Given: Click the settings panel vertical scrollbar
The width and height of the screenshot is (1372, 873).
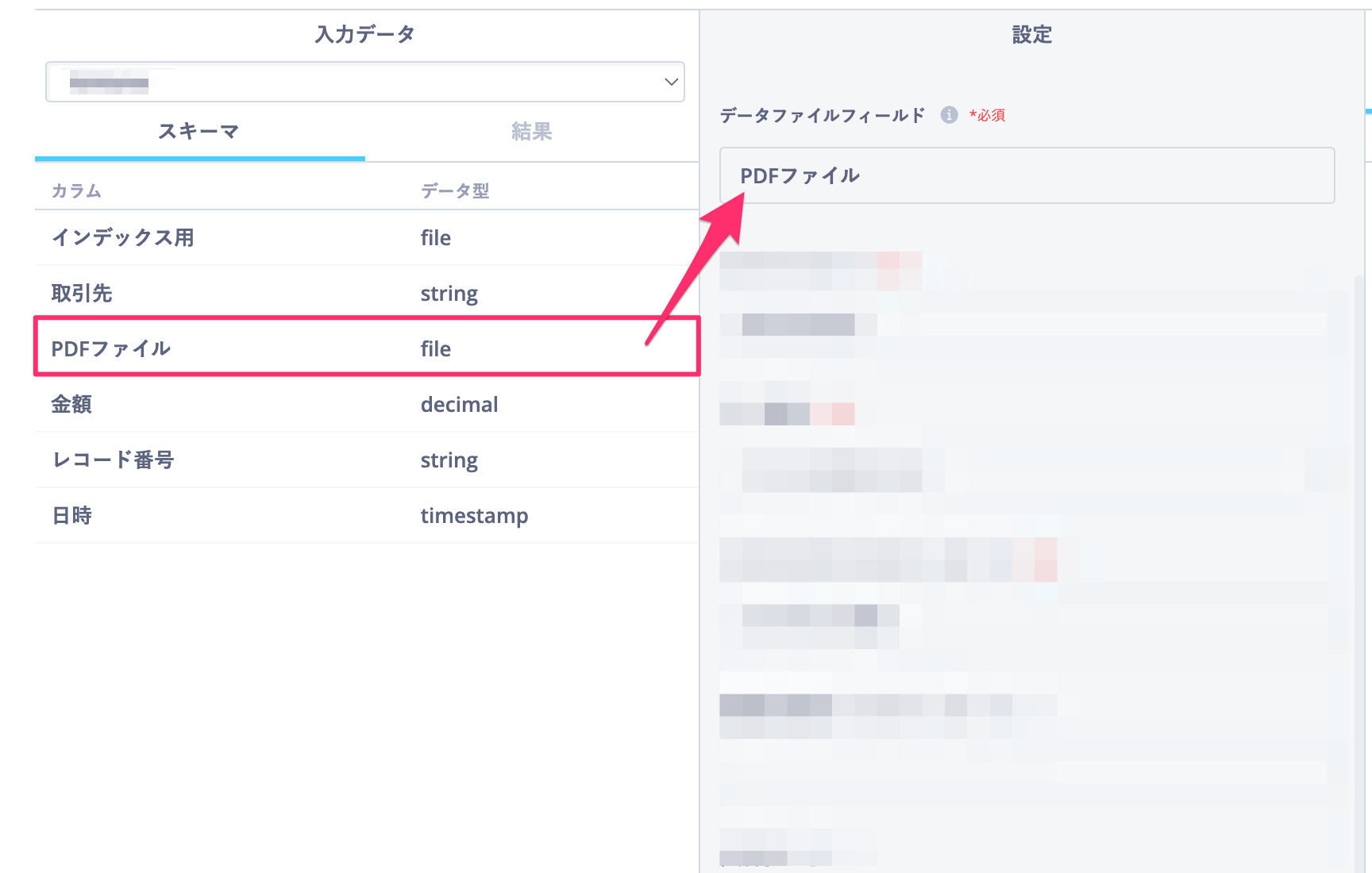Looking at the screenshot, I should [x=1359, y=556].
